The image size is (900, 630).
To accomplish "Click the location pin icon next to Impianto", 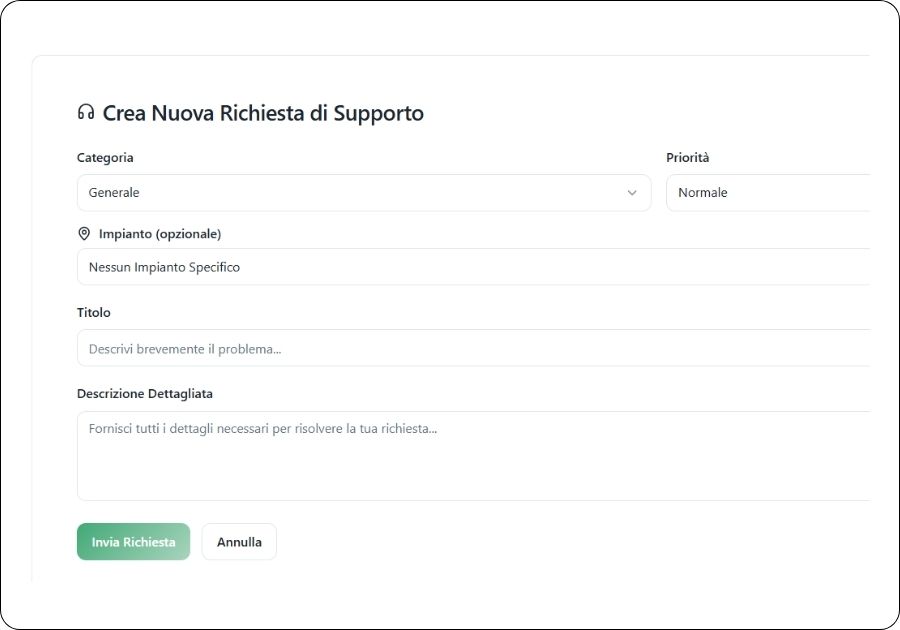I will point(84,234).
